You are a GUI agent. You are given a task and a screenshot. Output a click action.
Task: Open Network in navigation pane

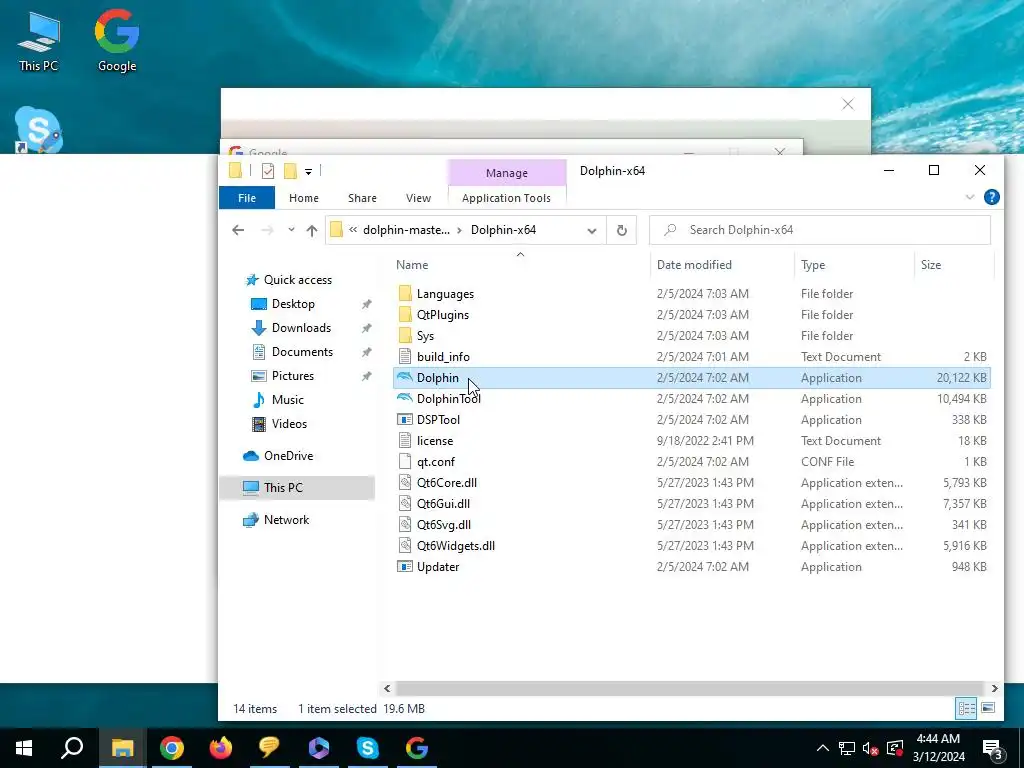pos(286,520)
